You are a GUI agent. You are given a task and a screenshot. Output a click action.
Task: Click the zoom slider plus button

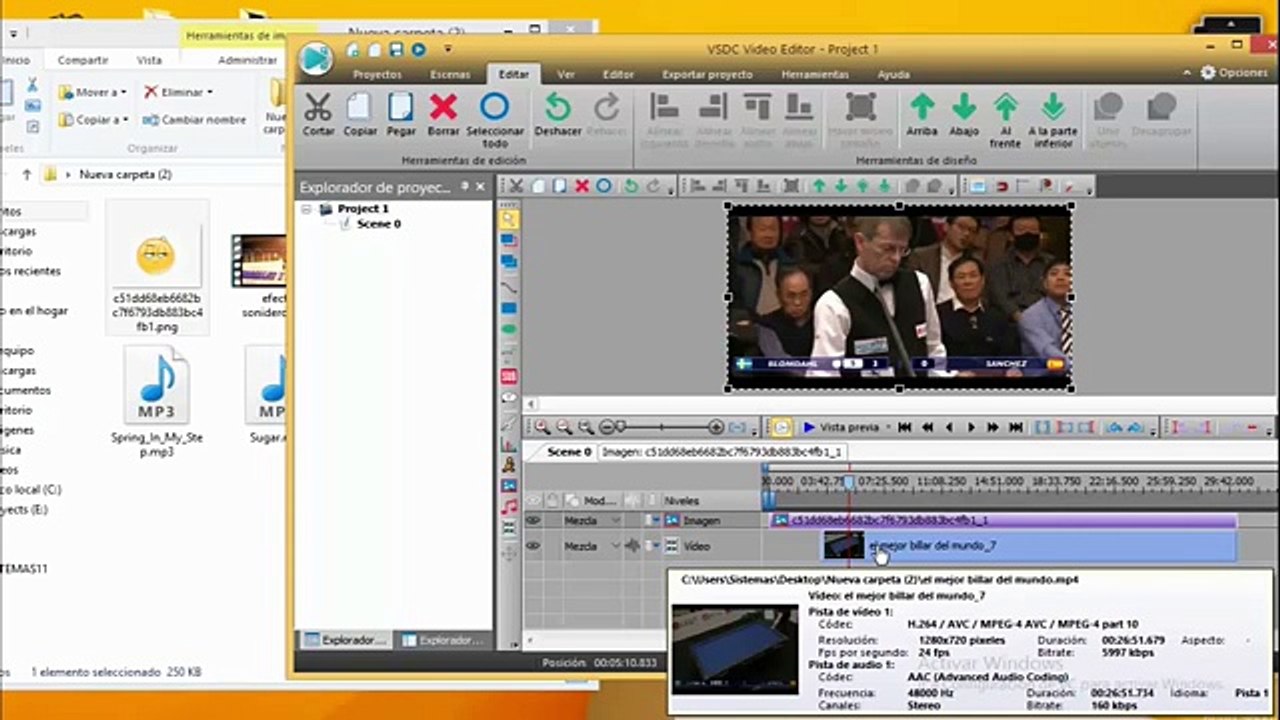(x=716, y=427)
